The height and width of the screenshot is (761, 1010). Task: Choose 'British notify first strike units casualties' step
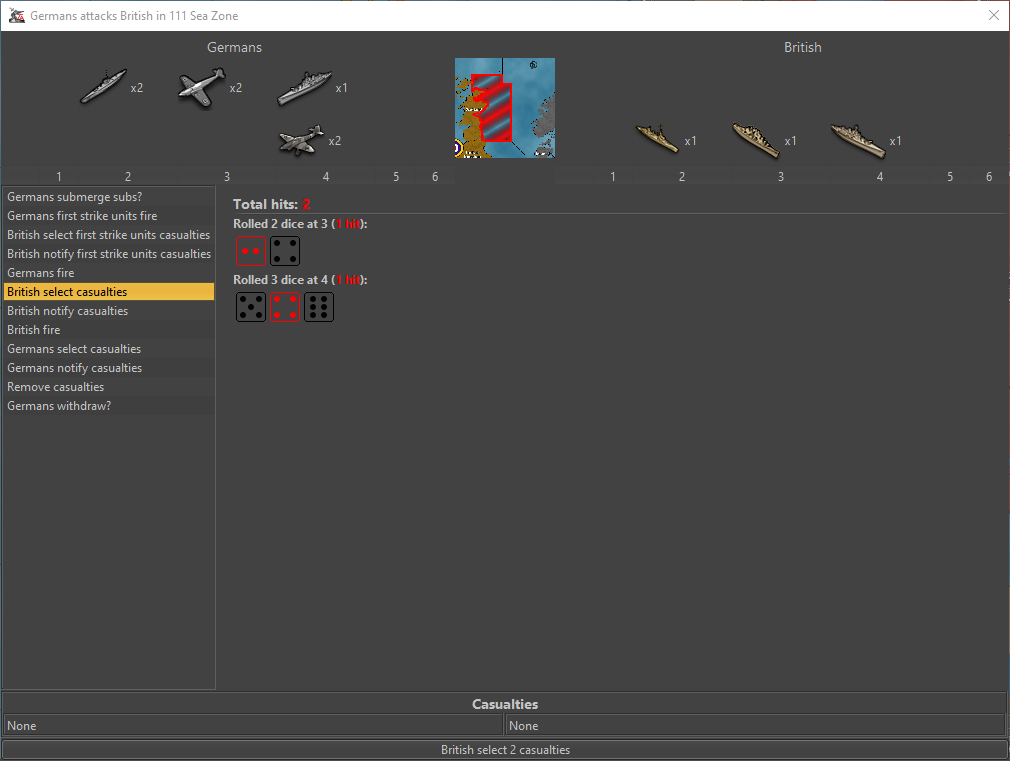[x=109, y=254]
